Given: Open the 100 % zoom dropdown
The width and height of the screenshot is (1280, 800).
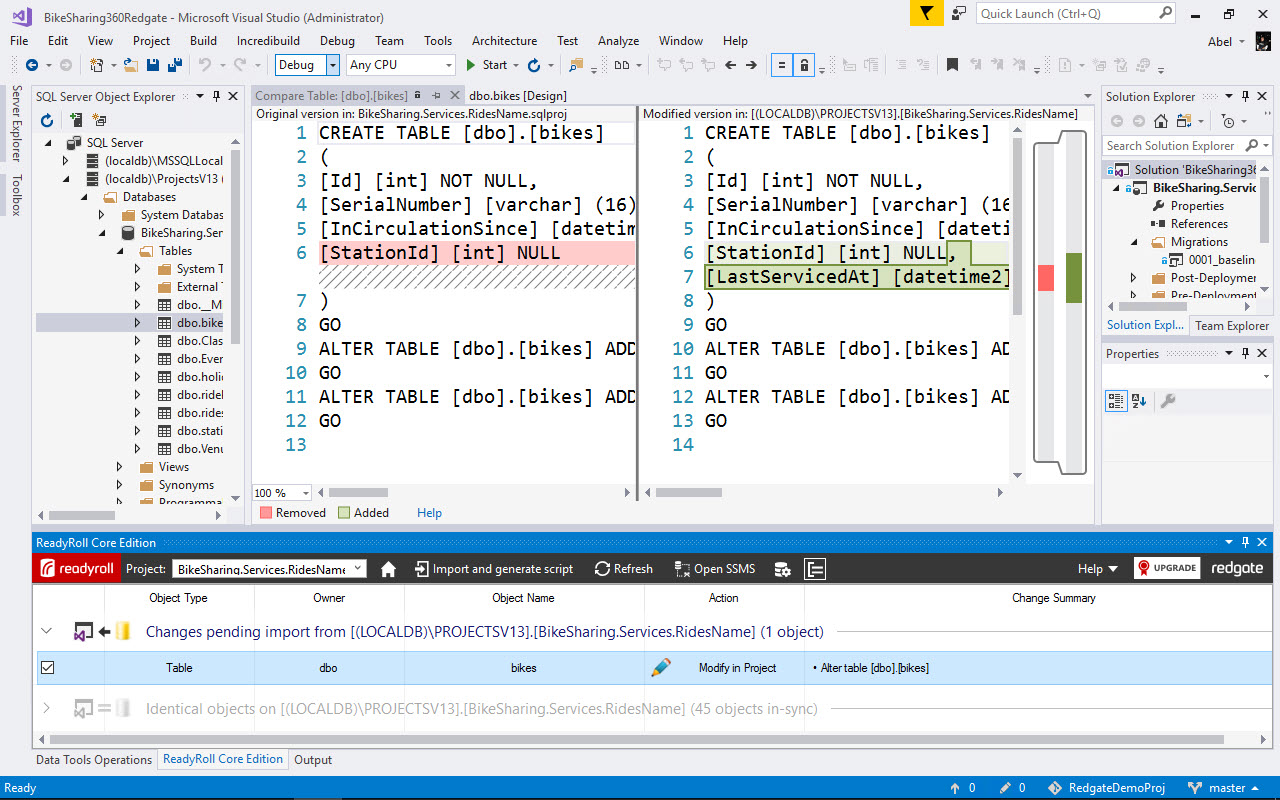Looking at the screenshot, I should click(305, 493).
